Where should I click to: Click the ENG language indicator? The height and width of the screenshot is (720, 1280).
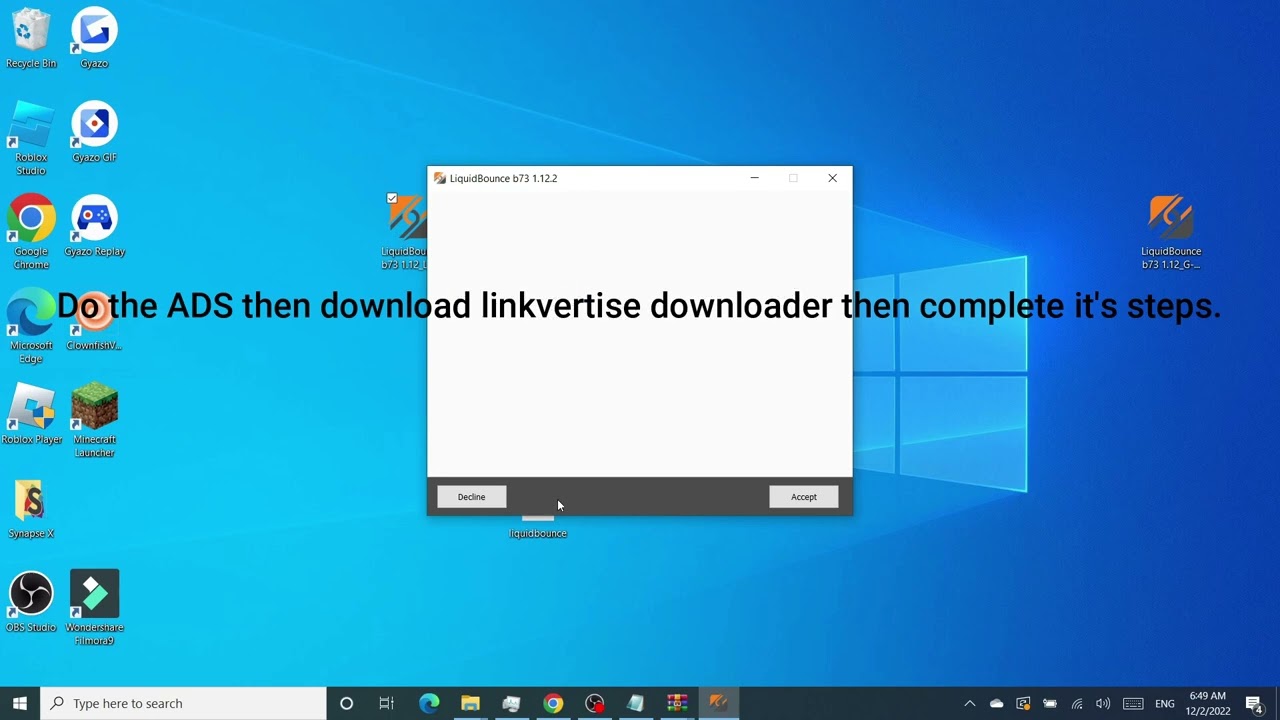tap(1165, 703)
